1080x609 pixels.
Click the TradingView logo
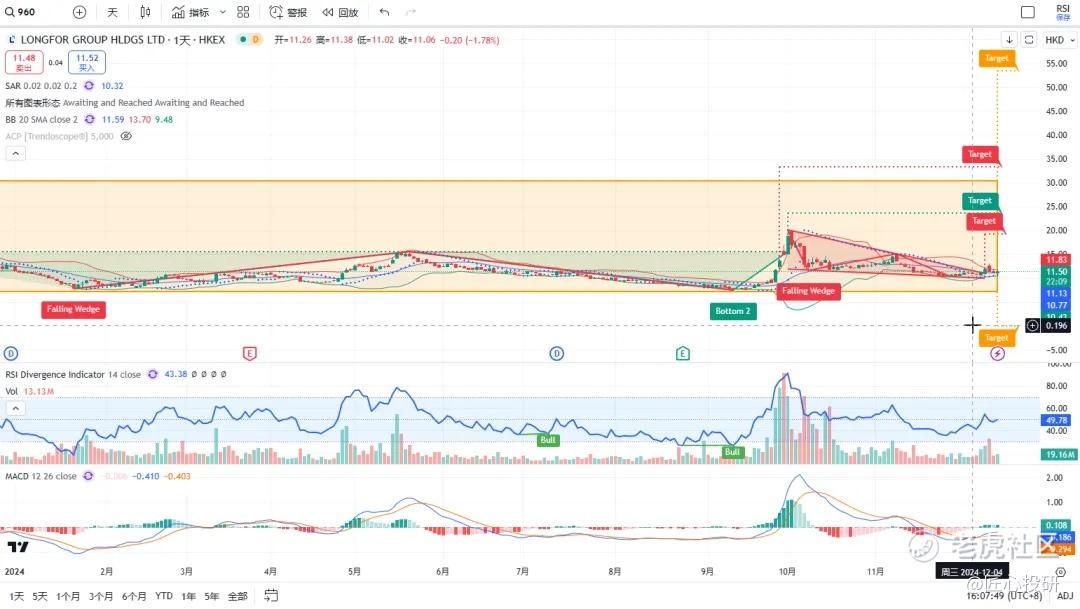[18, 547]
